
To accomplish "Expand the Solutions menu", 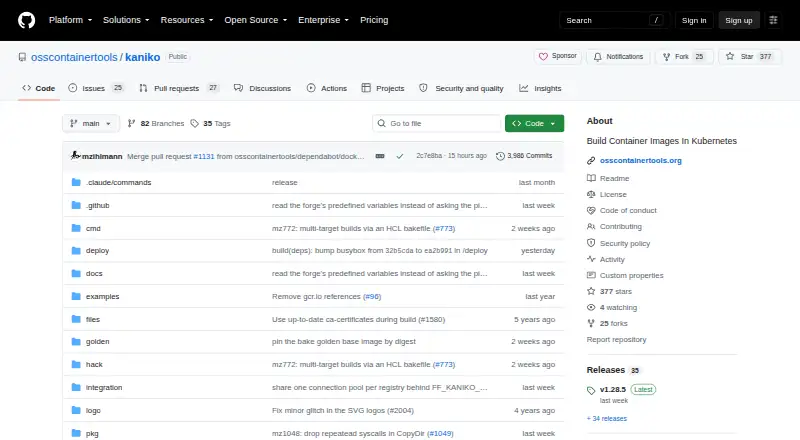I will (x=126, y=20).
